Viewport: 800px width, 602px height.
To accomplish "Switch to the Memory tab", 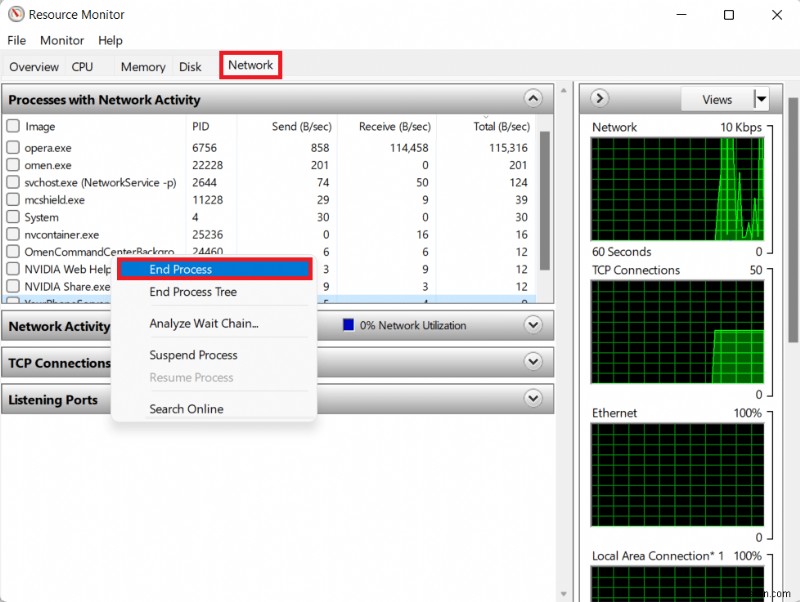I will [x=142, y=66].
